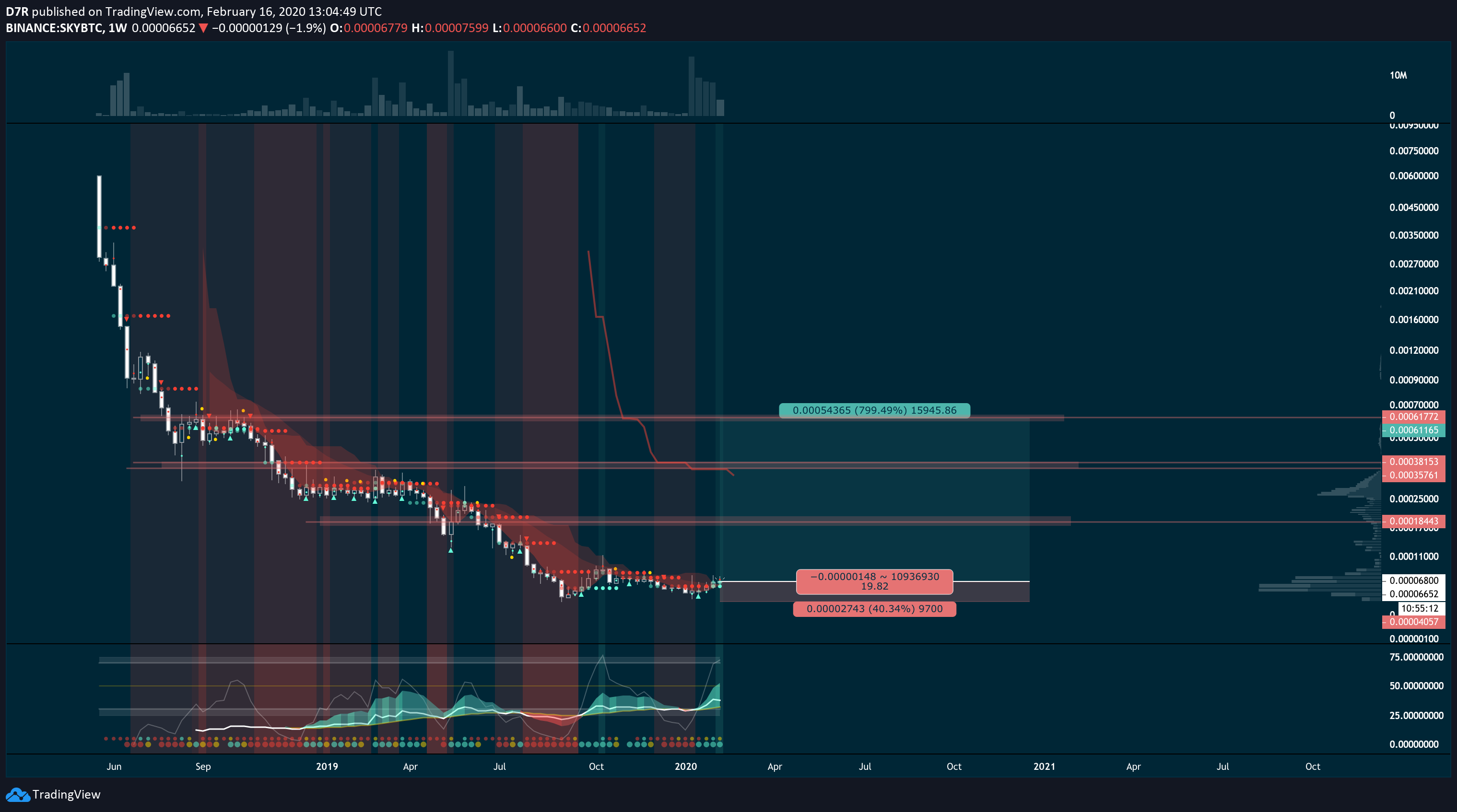Click the position label −0.00000148 ~ 10936930
Viewport: 1457px width, 812px height.
(874, 581)
